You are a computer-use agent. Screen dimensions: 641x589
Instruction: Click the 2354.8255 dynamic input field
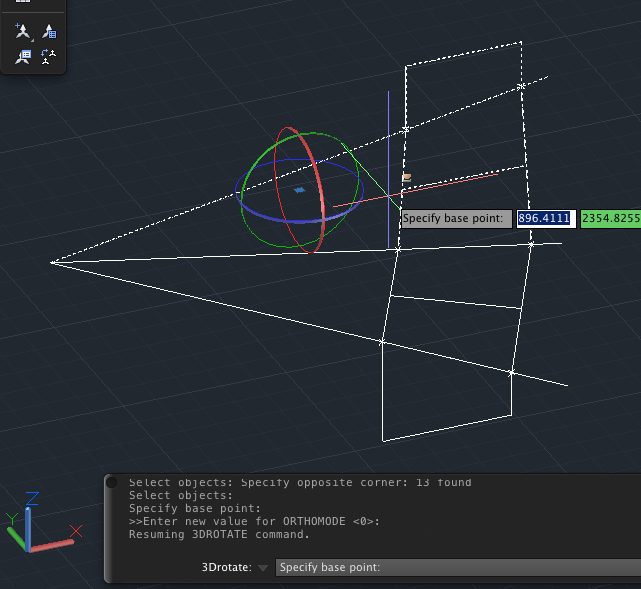click(611, 218)
